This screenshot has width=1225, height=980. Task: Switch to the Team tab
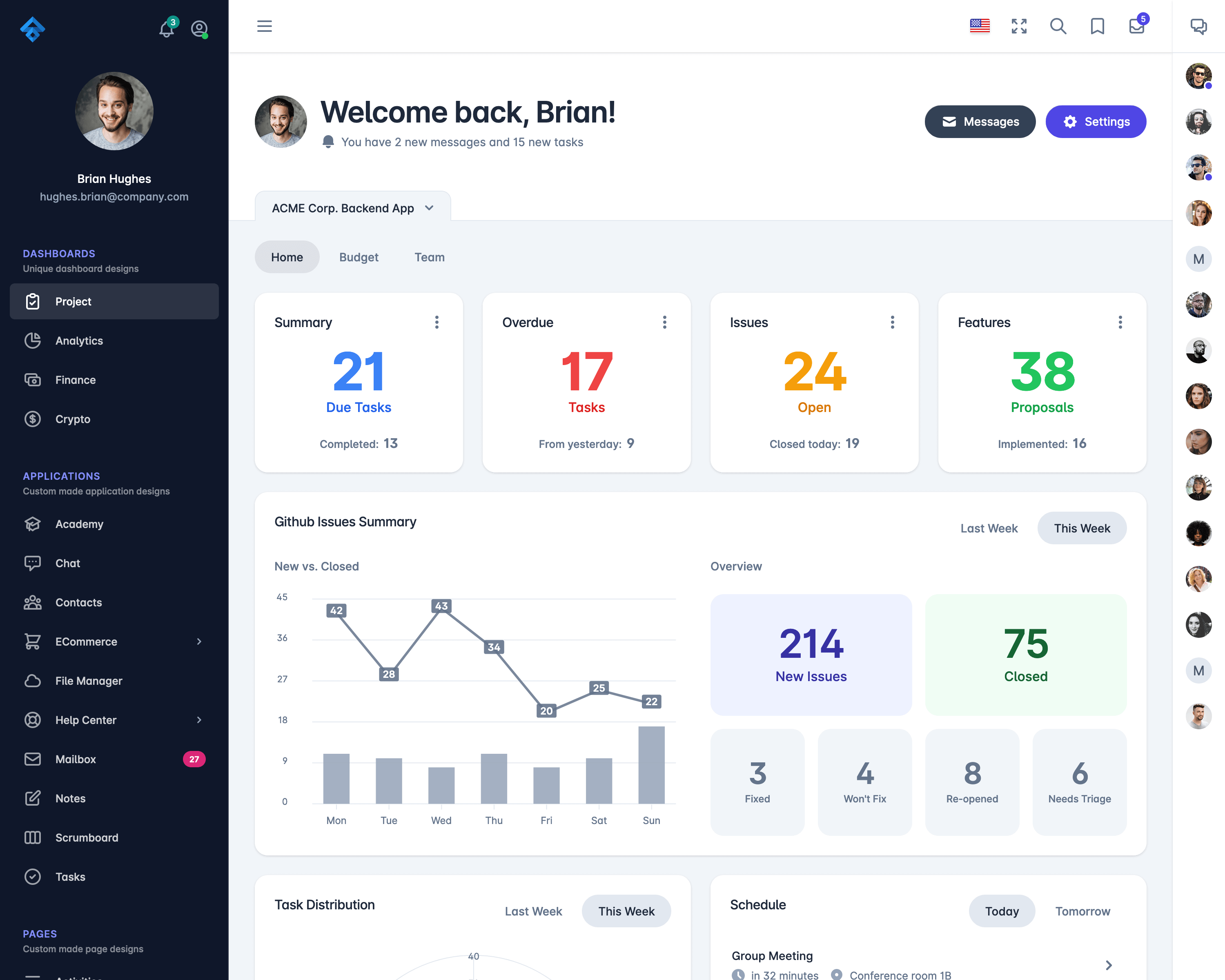[x=429, y=257]
